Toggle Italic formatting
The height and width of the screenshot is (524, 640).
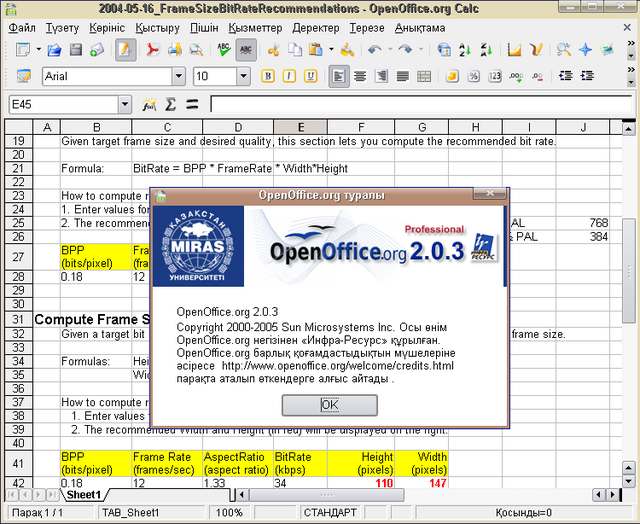(x=288, y=76)
